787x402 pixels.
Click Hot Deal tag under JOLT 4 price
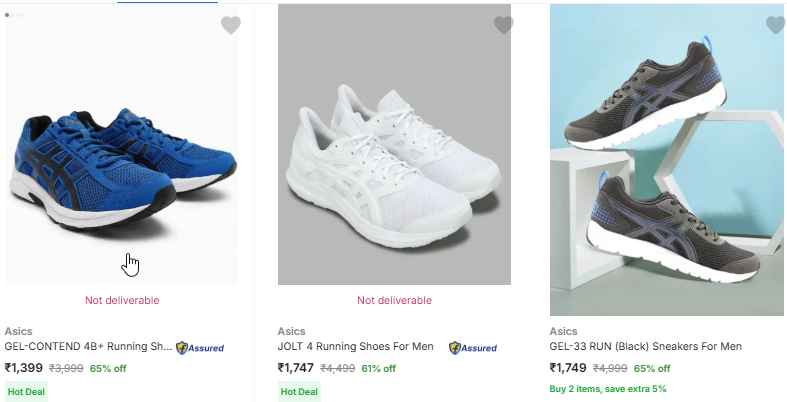(x=299, y=391)
